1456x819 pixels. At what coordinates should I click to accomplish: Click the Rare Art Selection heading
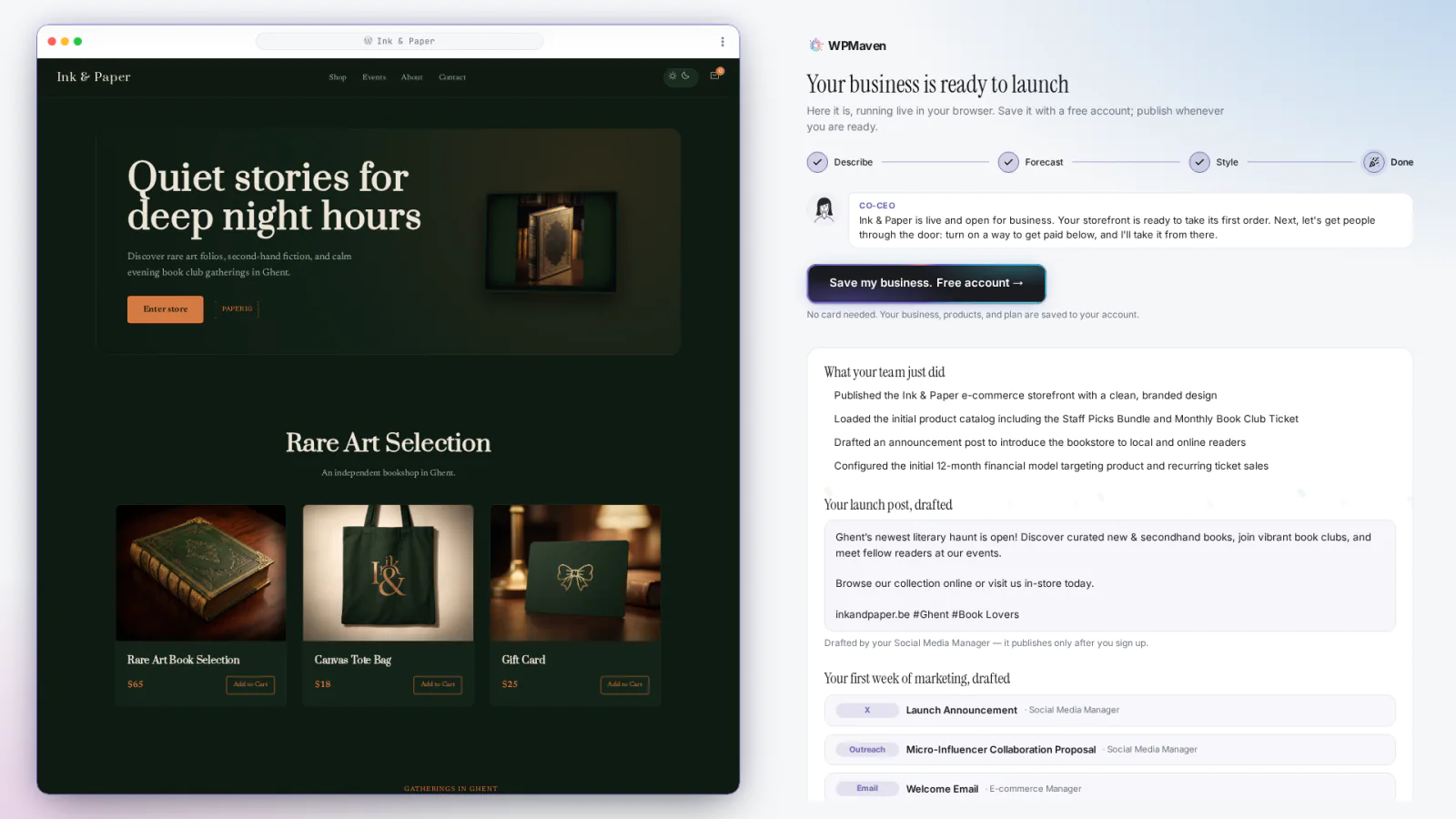point(389,443)
